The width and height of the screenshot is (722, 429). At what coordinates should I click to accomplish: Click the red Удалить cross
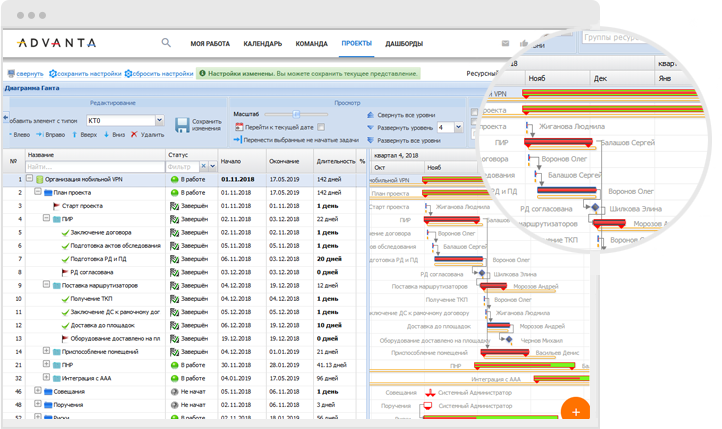134,134
